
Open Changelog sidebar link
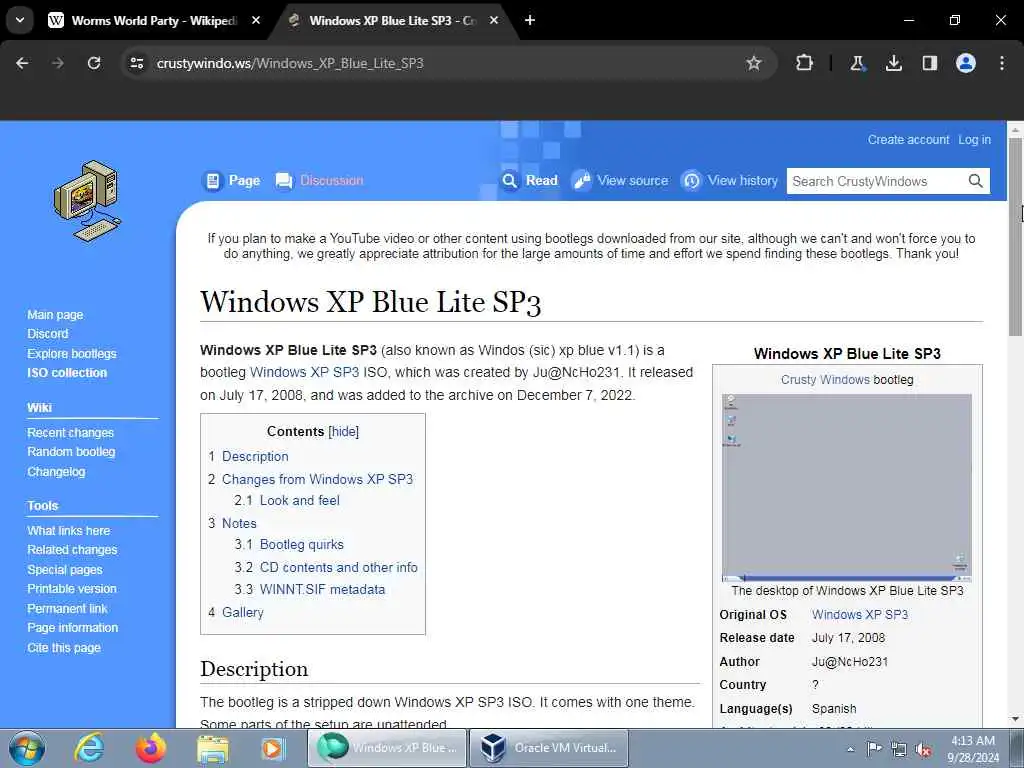point(56,472)
